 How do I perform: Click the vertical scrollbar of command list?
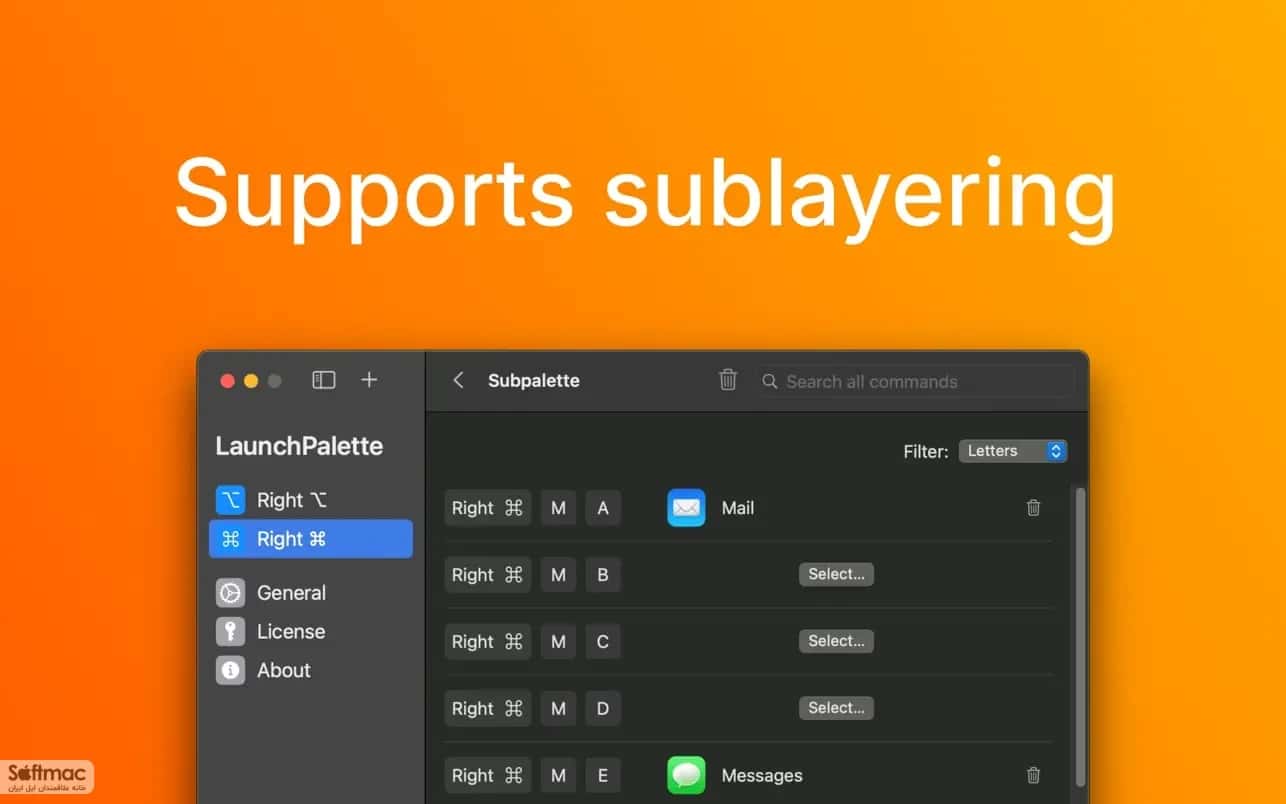1080,636
